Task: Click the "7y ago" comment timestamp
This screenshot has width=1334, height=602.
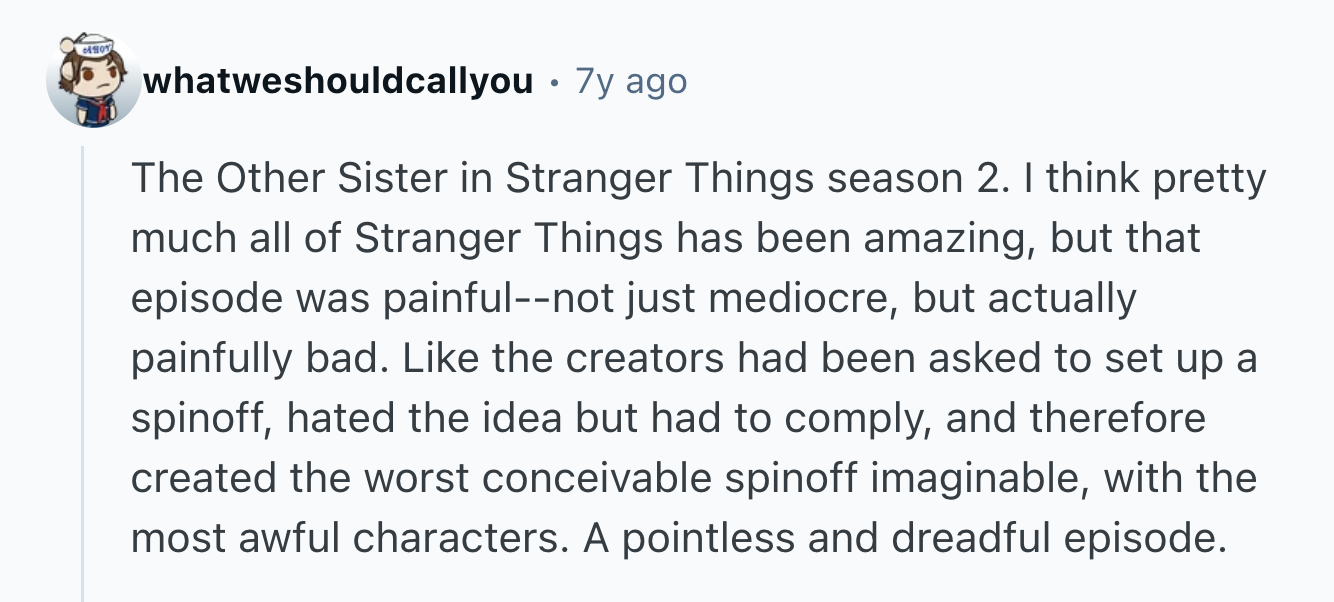Action: [631, 81]
